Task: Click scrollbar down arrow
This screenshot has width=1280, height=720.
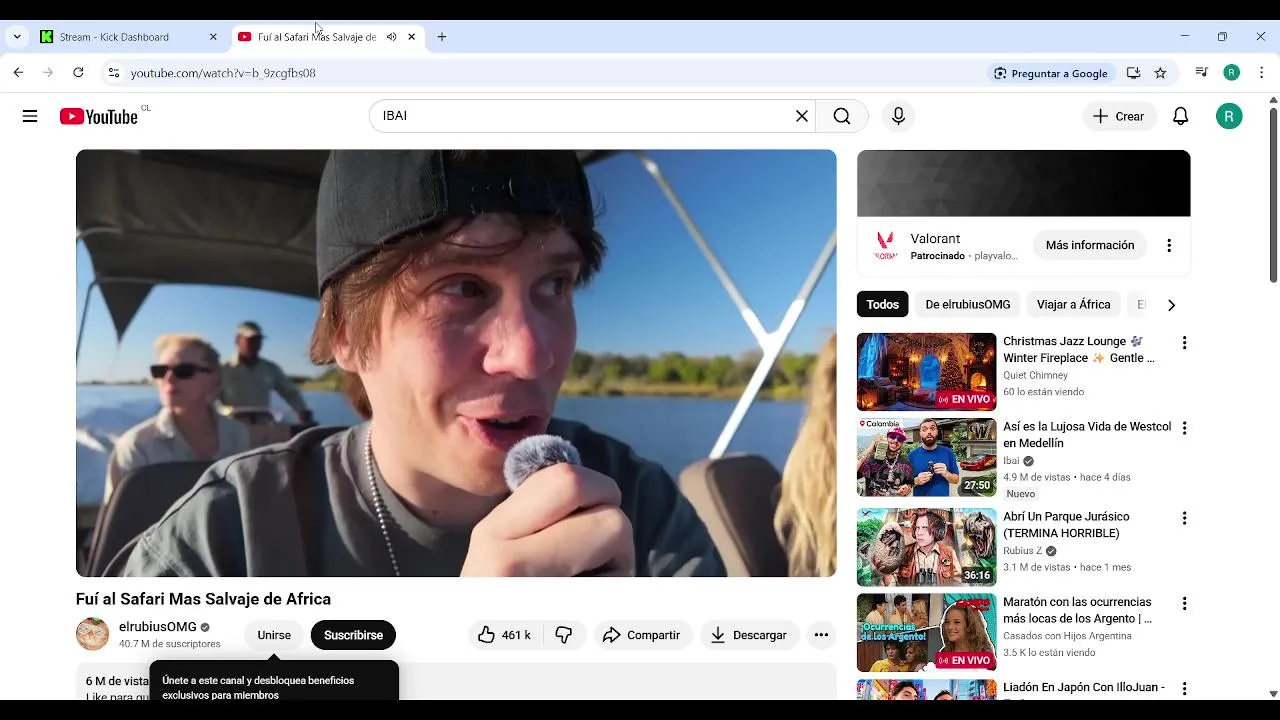Action: [1273, 693]
